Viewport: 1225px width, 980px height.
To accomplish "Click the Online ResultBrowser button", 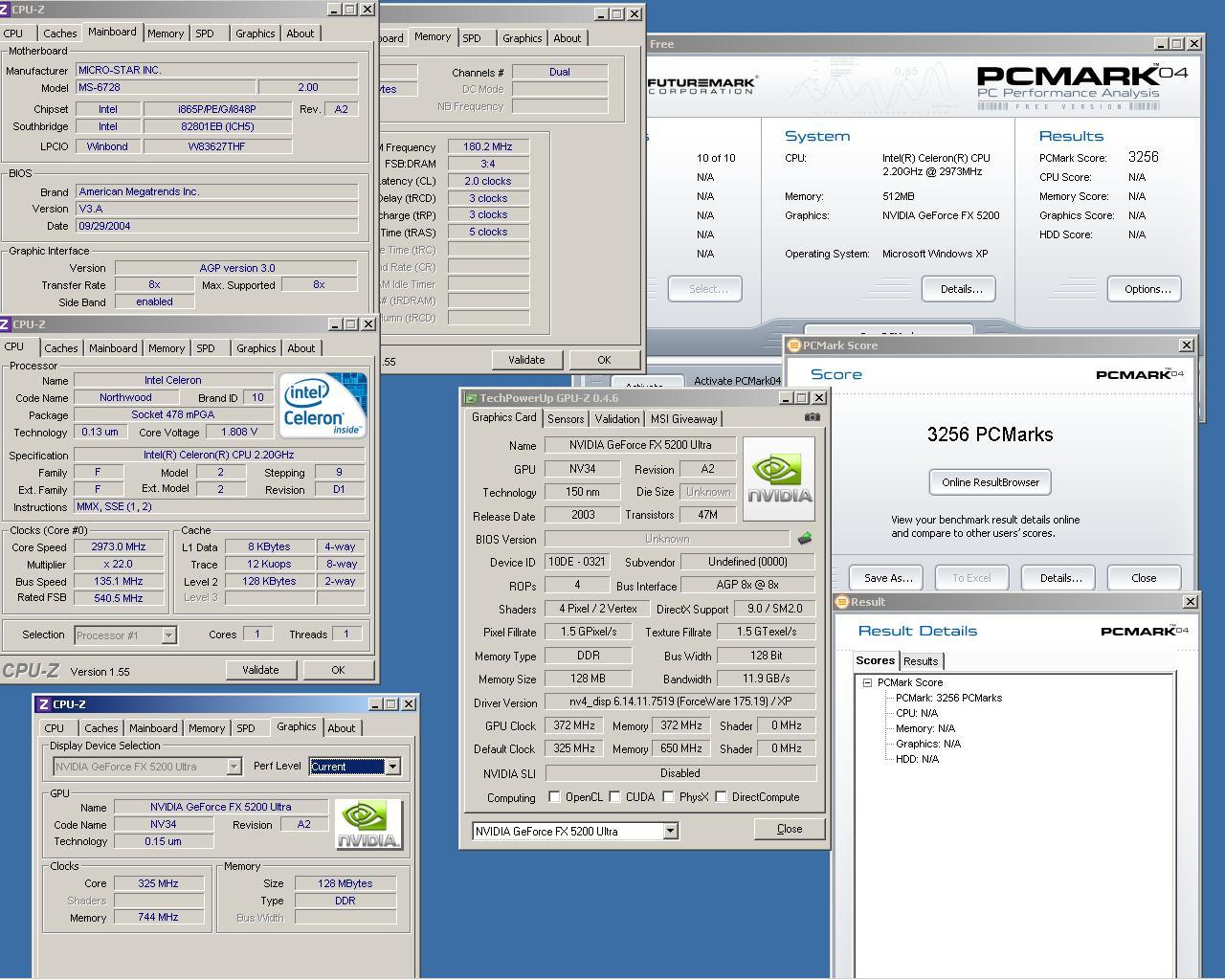I will click(991, 482).
